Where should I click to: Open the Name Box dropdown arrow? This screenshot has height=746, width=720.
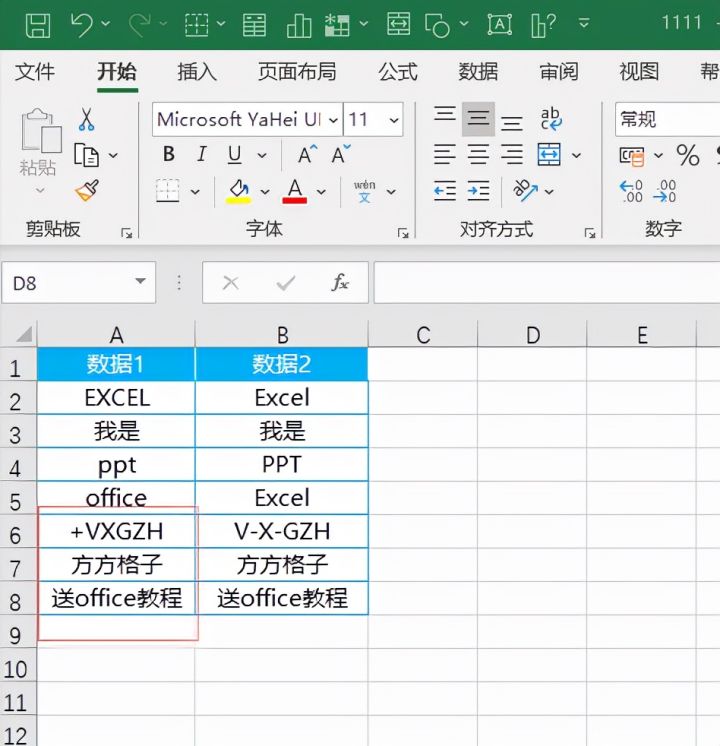[140, 281]
